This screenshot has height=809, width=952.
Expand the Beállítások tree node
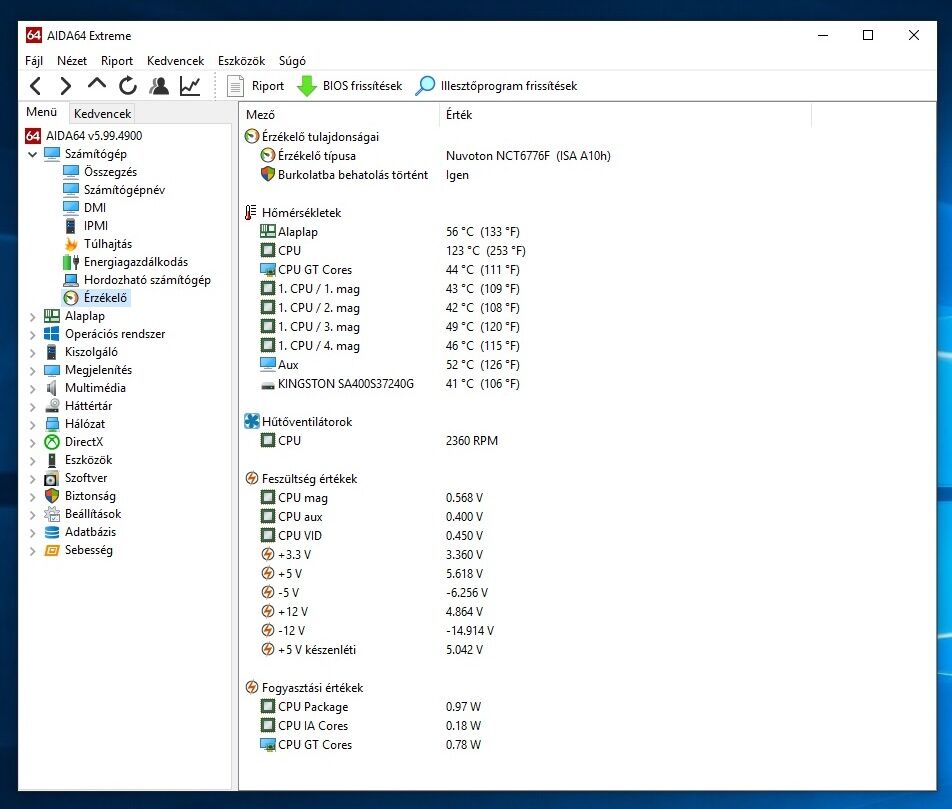[x=33, y=514]
